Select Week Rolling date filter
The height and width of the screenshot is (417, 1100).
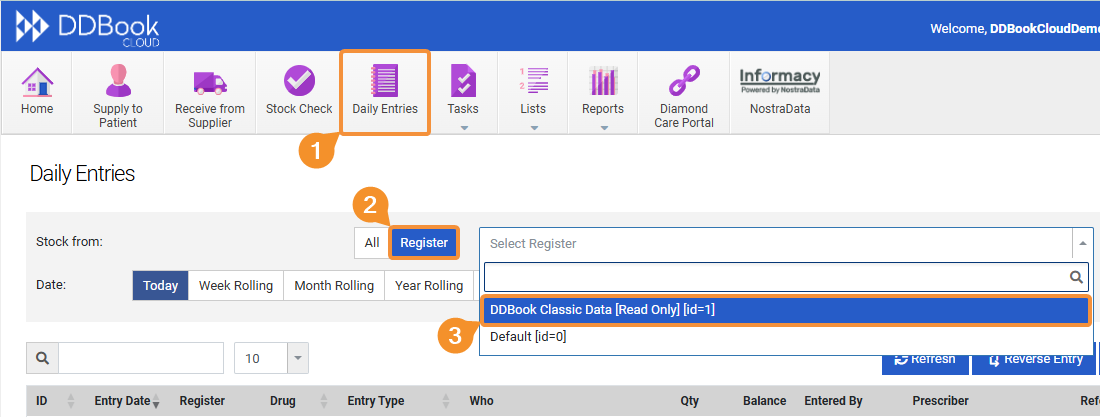point(236,286)
